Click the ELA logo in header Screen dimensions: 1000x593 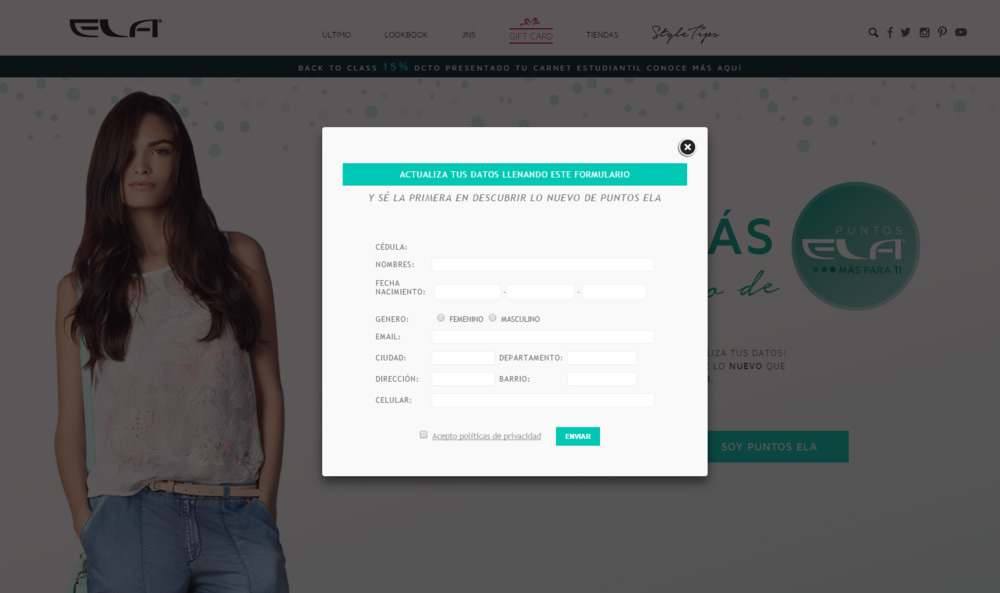115,28
